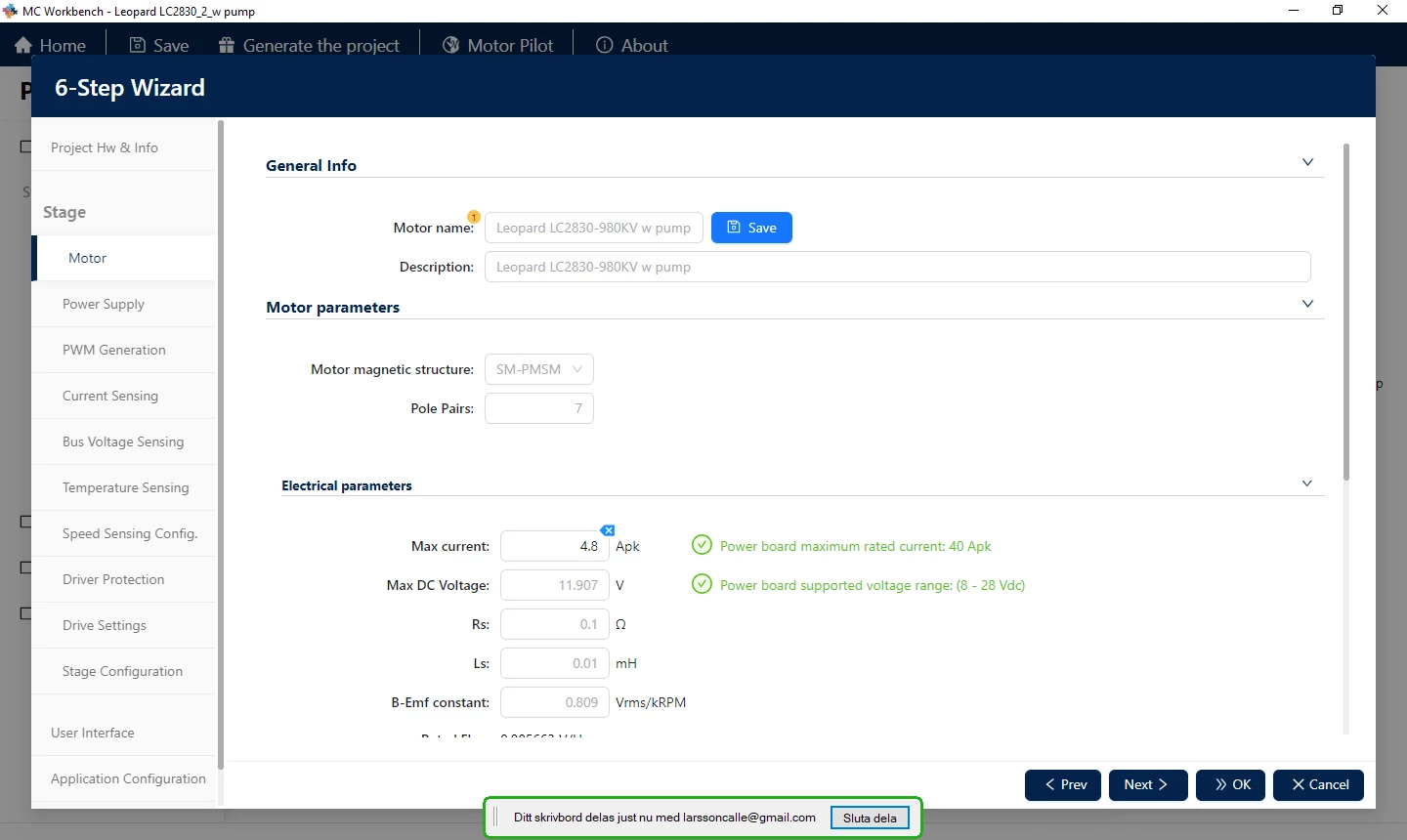This screenshot has width=1407, height=840.
Task: Click green check icon beside supported voltage range
Action: click(x=702, y=584)
